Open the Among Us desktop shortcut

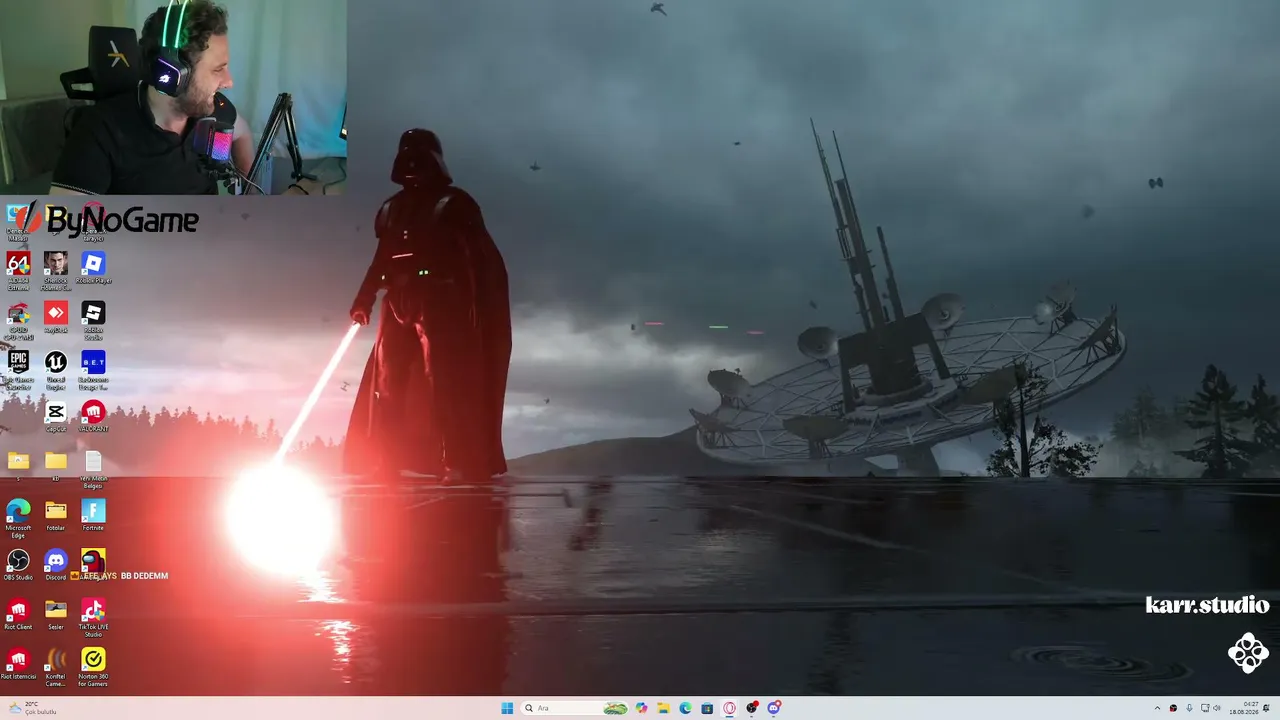tap(93, 563)
